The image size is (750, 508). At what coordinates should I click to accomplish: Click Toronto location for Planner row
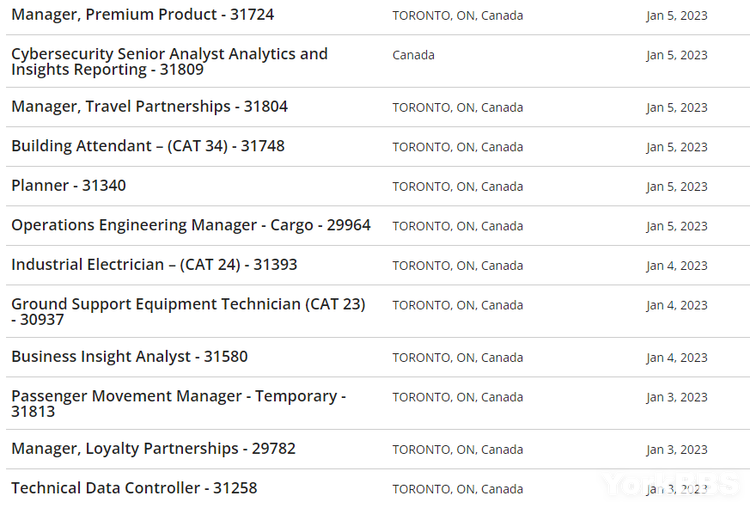[457, 187]
